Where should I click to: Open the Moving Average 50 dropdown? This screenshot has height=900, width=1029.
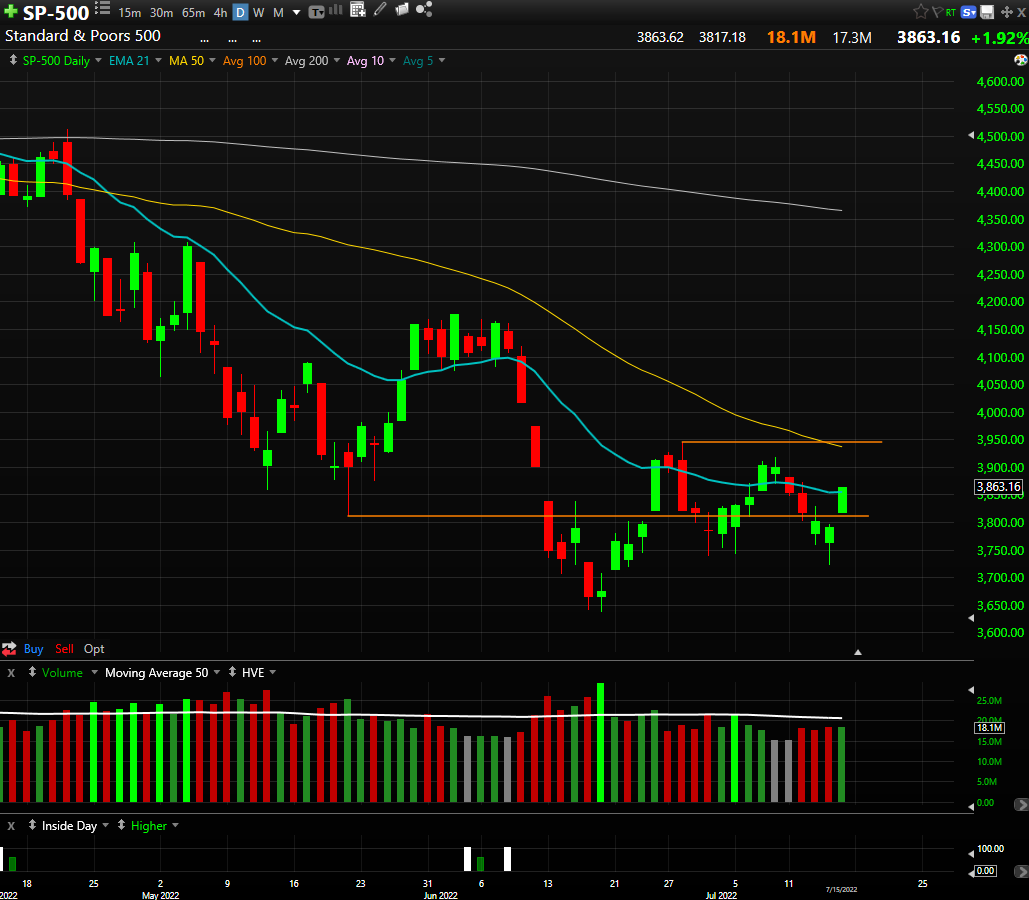point(217,672)
